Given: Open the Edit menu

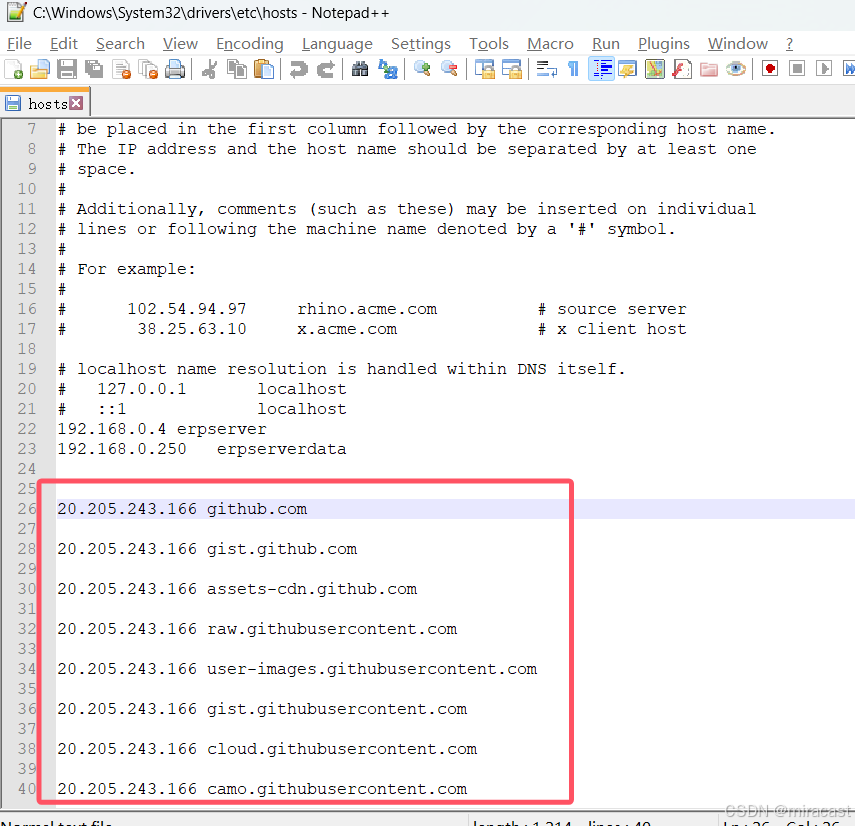Looking at the screenshot, I should click(x=64, y=44).
